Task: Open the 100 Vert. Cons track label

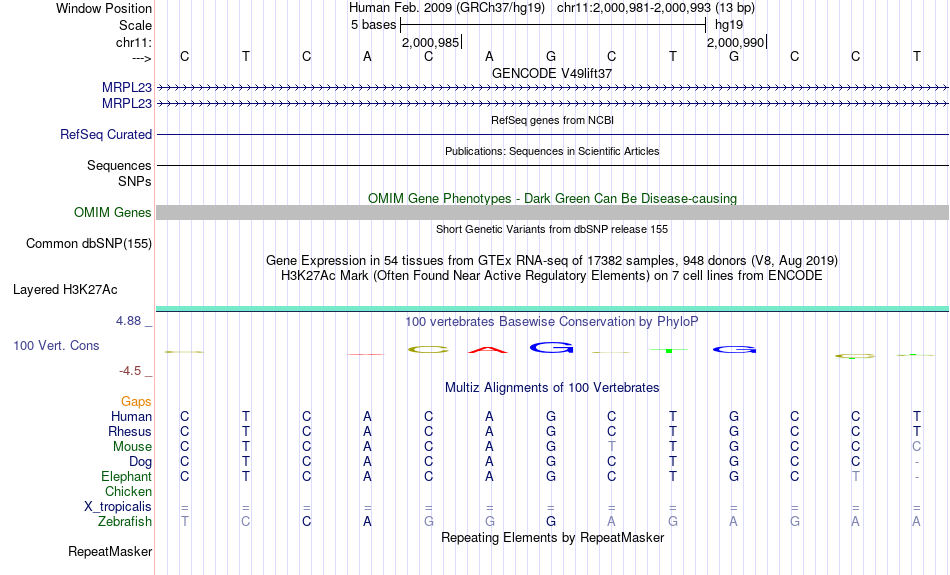Action: coord(56,345)
